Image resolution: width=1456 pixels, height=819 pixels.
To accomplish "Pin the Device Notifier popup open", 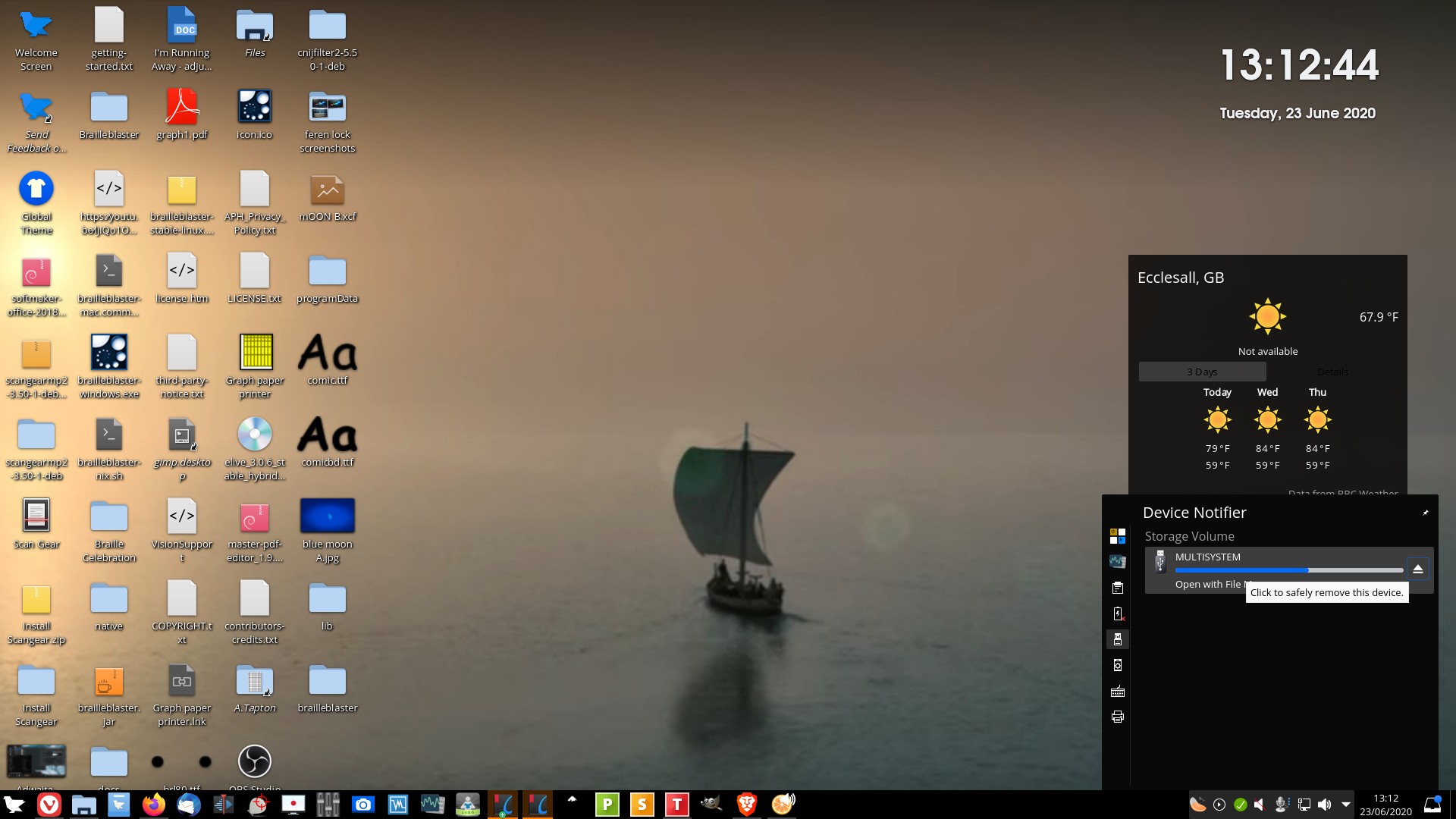I will [1425, 513].
